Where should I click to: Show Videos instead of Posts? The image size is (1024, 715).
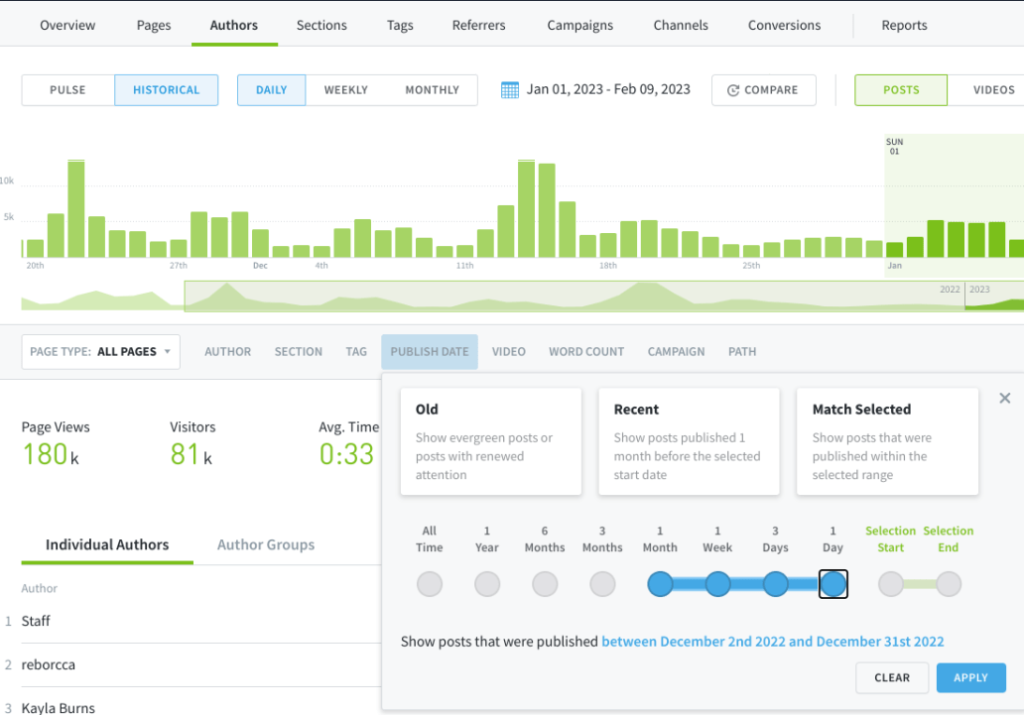click(993, 90)
